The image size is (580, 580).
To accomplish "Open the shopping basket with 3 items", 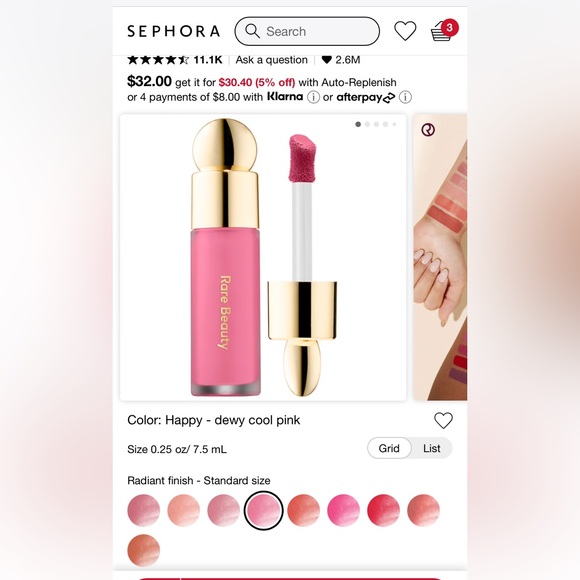I will tap(444, 30).
